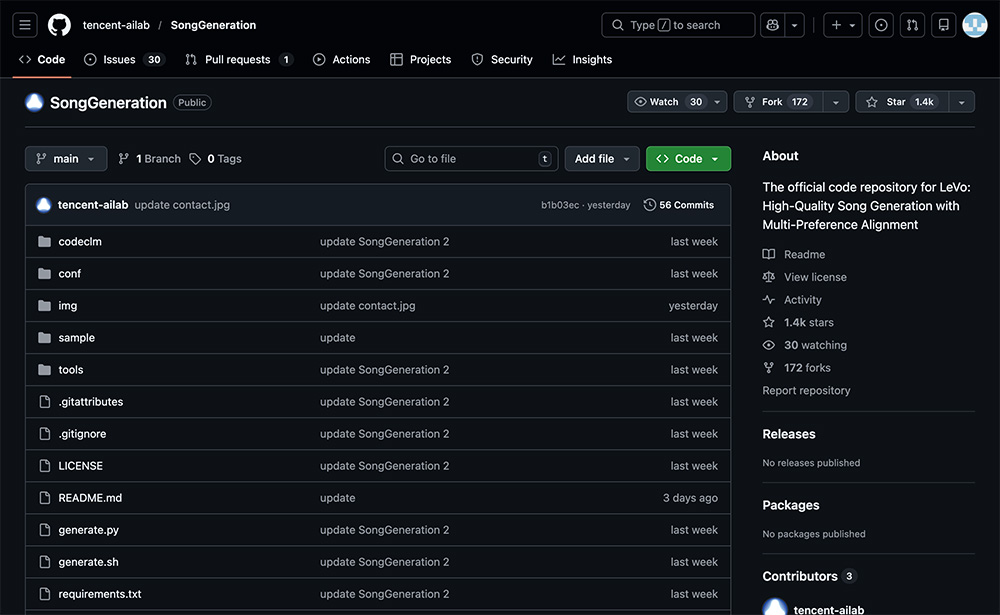View the 30 watching link
Screen dimensions: 1000x615
815,345
